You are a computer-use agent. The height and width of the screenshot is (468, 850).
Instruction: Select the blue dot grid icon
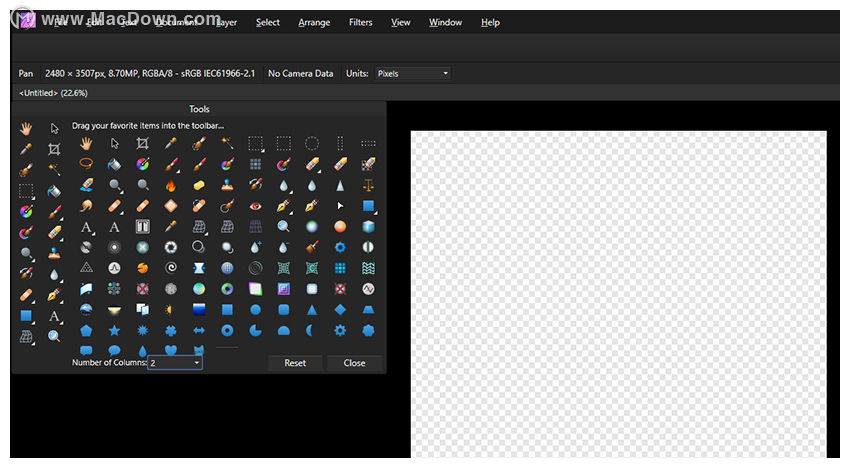click(340, 267)
